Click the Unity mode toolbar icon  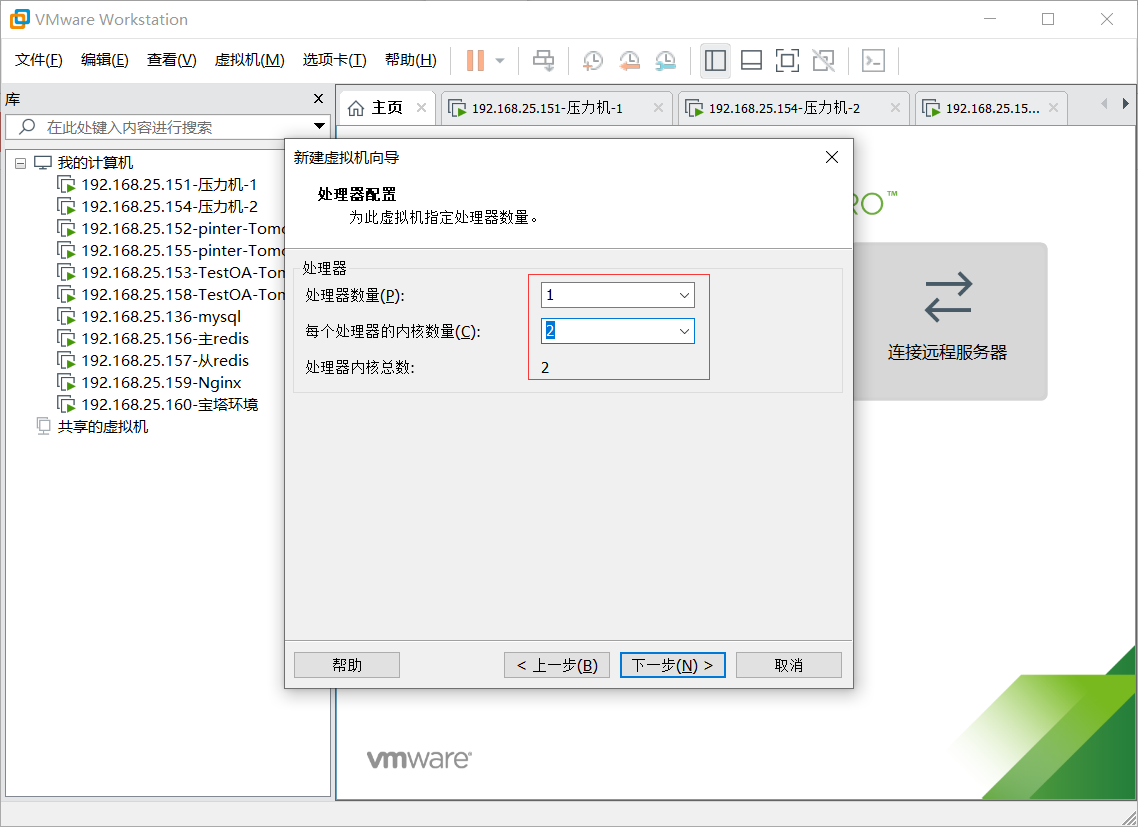[824, 60]
